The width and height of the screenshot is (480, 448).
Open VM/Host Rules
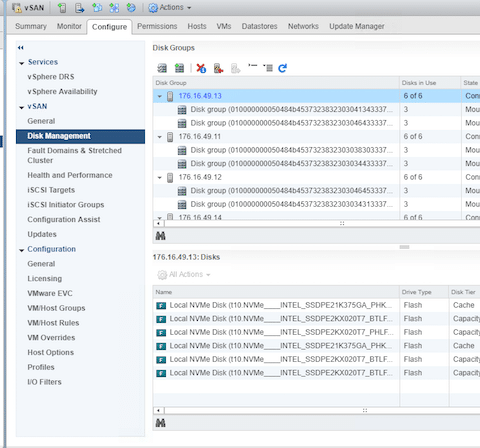tap(53, 323)
